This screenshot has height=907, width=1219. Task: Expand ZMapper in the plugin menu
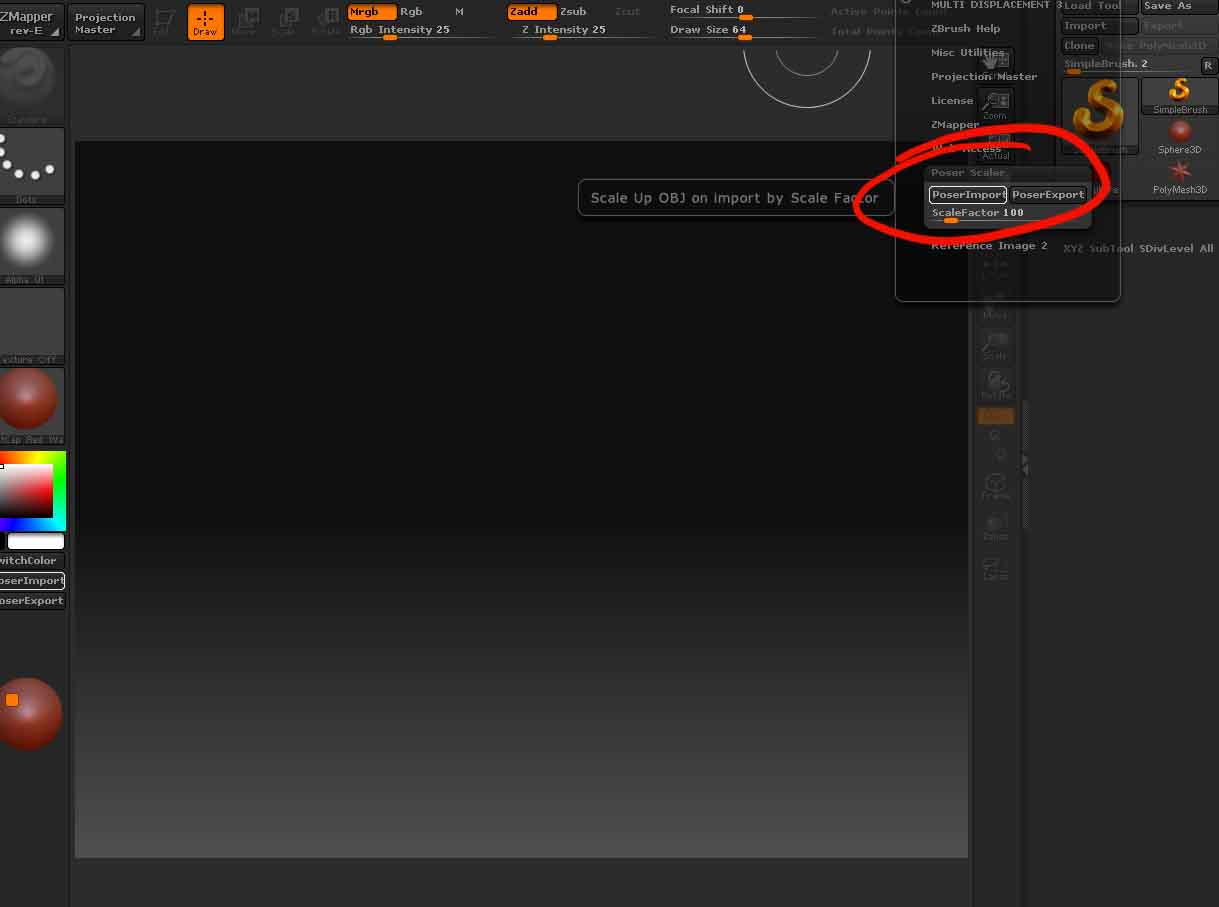(x=955, y=124)
